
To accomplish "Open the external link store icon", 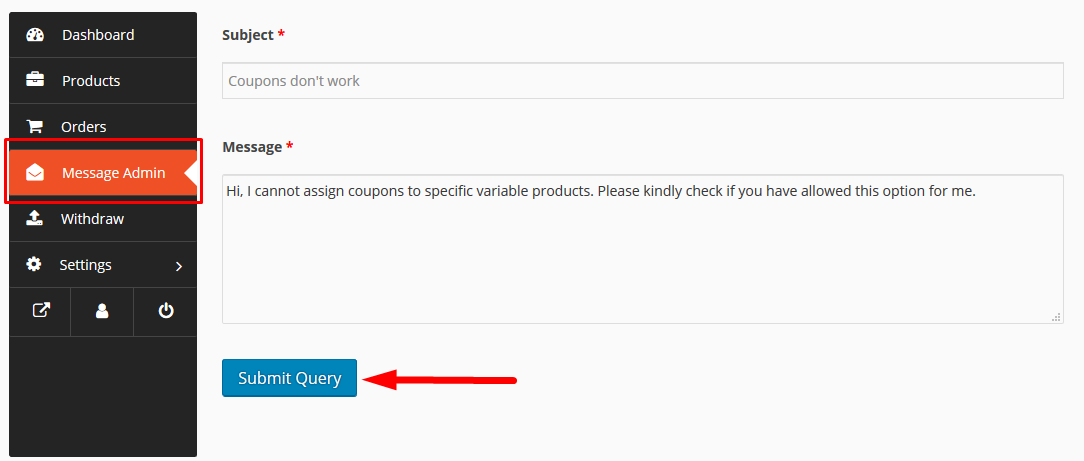I will point(41,311).
